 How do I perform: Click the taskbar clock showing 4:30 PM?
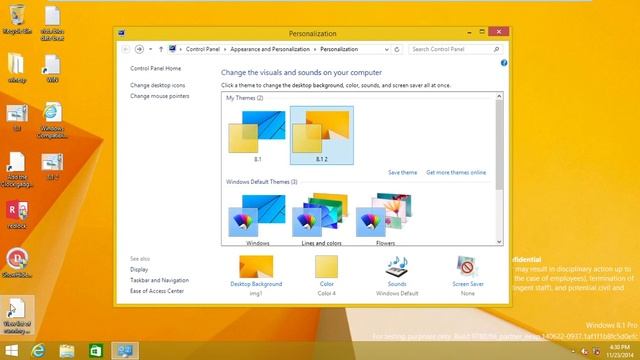coord(620,351)
